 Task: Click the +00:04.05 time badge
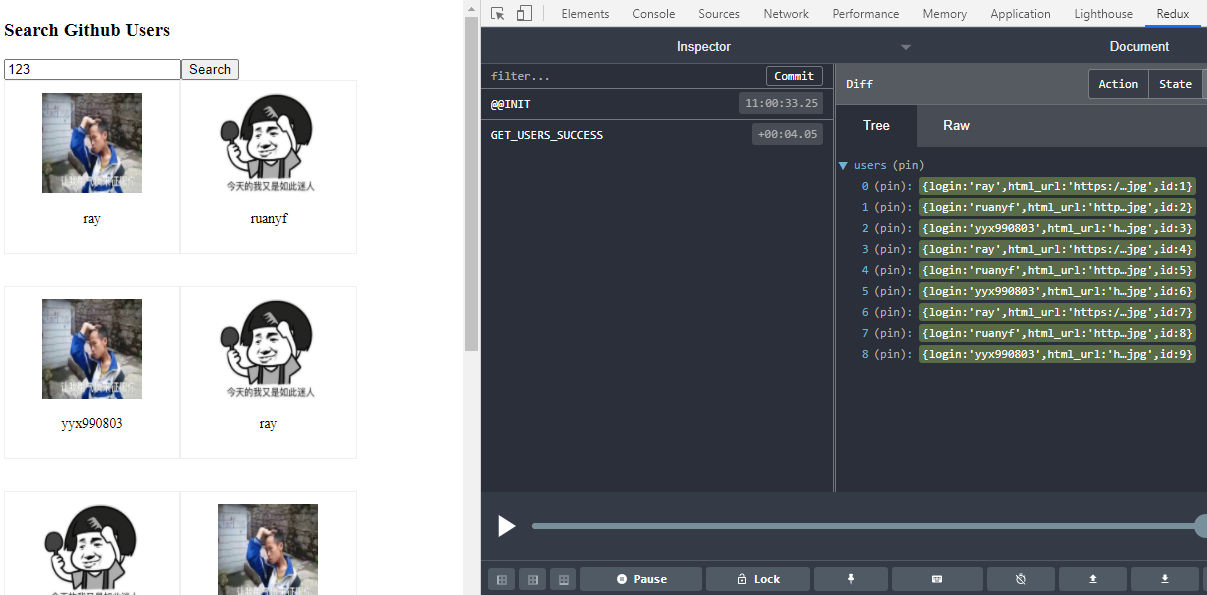click(787, 134)
